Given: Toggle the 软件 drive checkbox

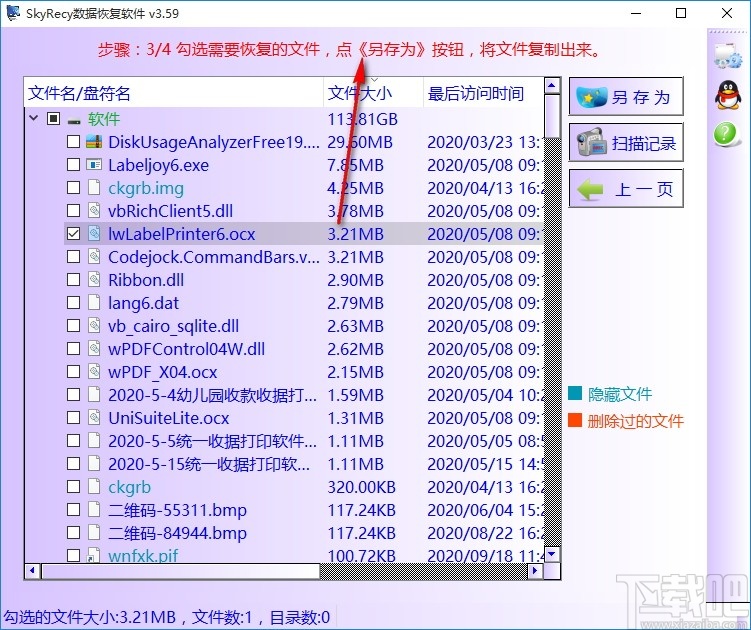Looking at the screenshot, I should pos(54,119).
